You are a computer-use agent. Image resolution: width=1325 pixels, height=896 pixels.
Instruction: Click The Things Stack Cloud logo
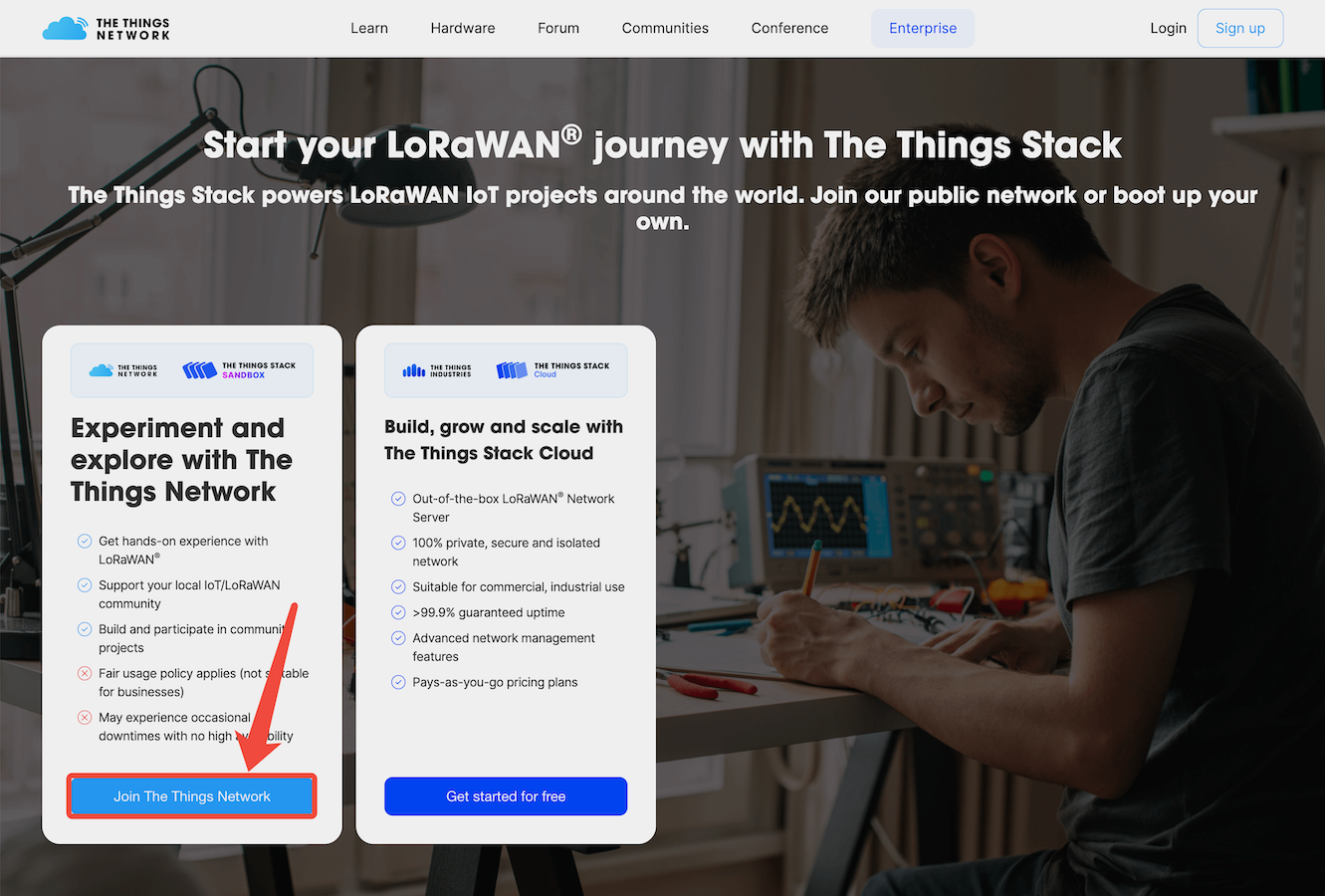(552, 370)
